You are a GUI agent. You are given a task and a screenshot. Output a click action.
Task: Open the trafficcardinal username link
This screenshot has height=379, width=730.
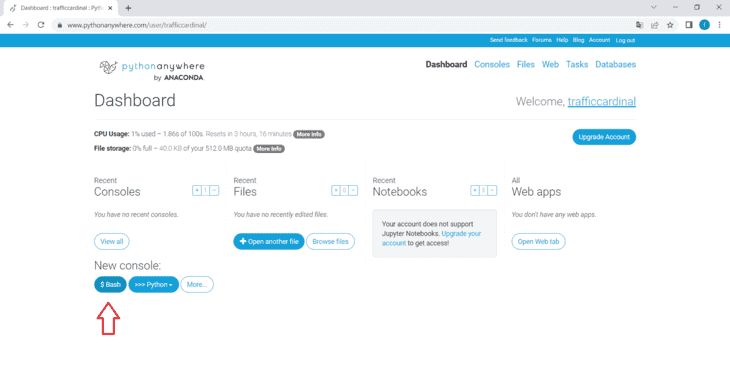click(602, 102)
